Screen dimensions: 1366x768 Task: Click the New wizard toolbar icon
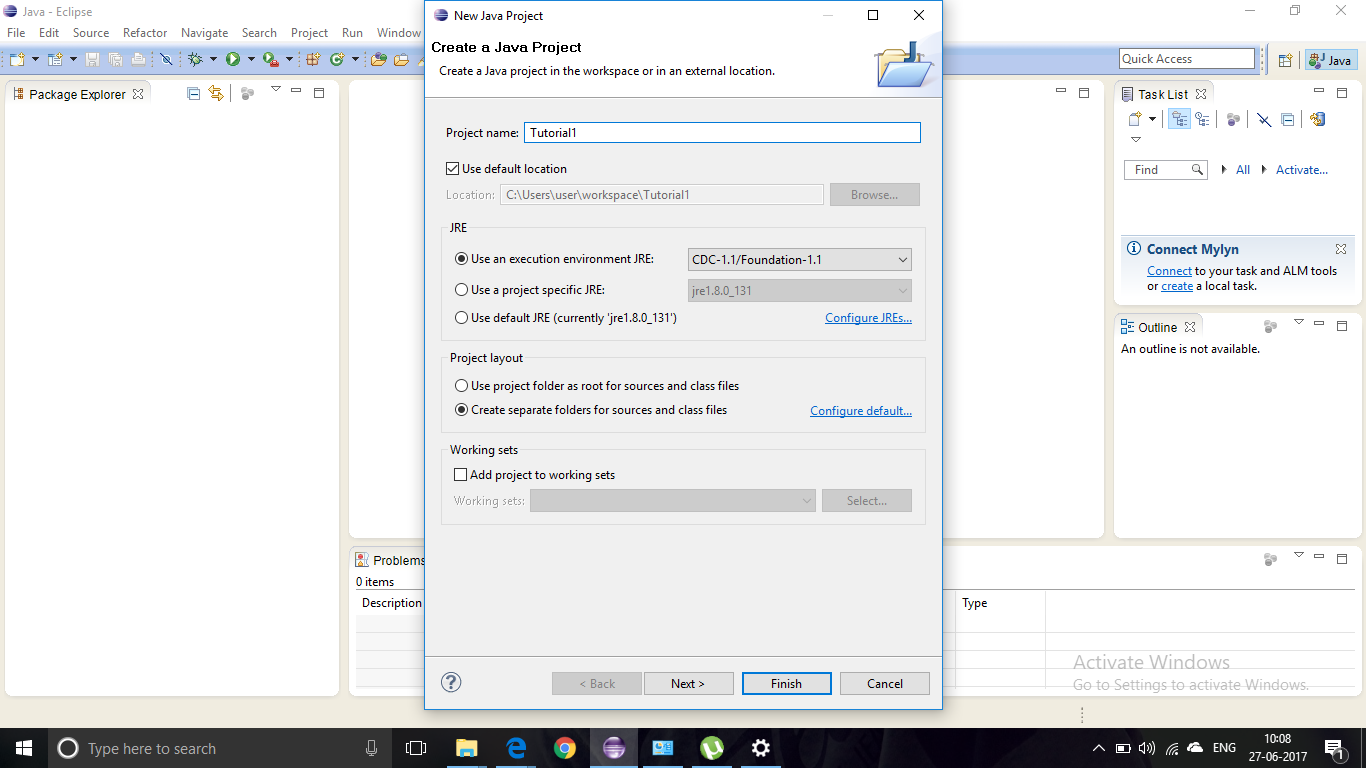coord(16,59)
